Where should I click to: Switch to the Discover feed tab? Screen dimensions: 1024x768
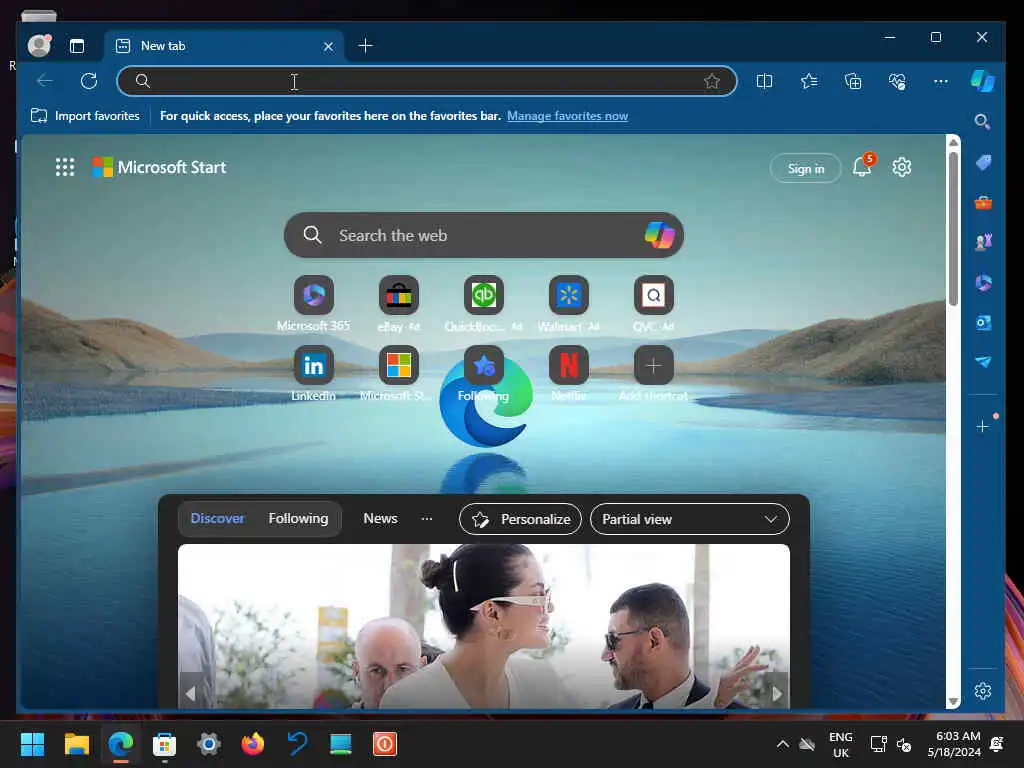pyautogui.click(x=217, y=519)
